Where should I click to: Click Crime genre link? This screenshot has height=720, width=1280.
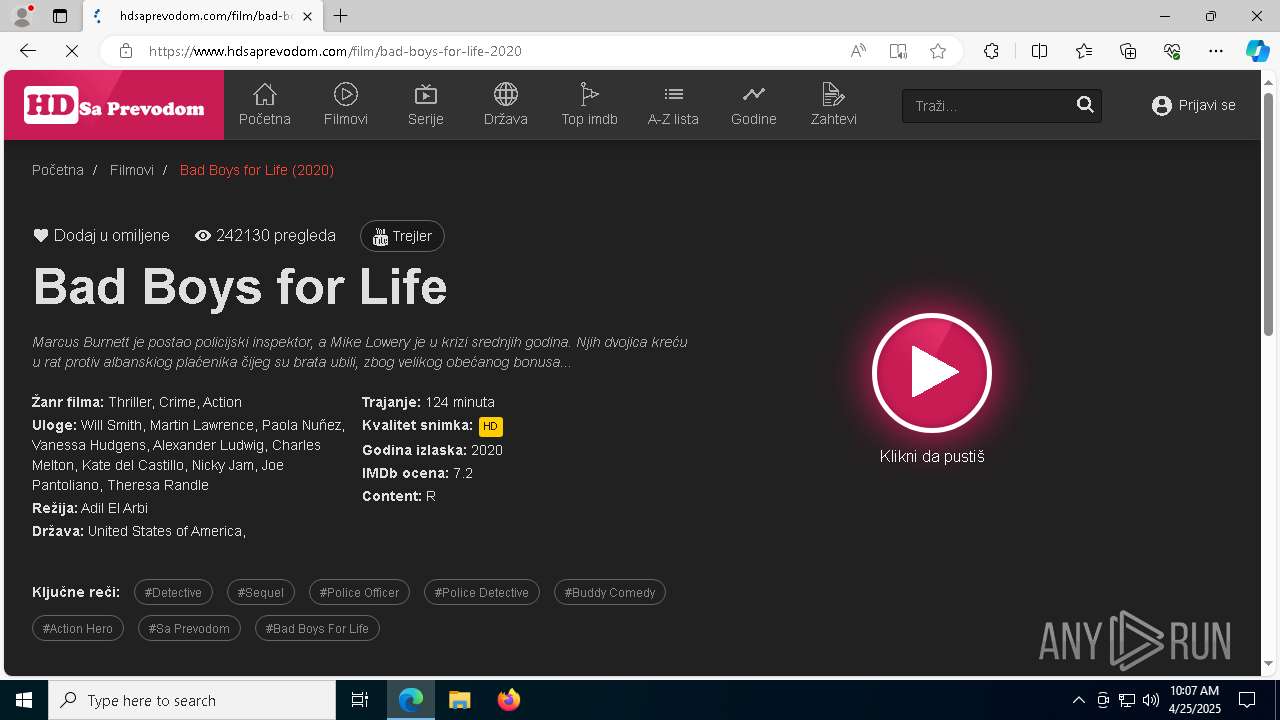(177, 402)
